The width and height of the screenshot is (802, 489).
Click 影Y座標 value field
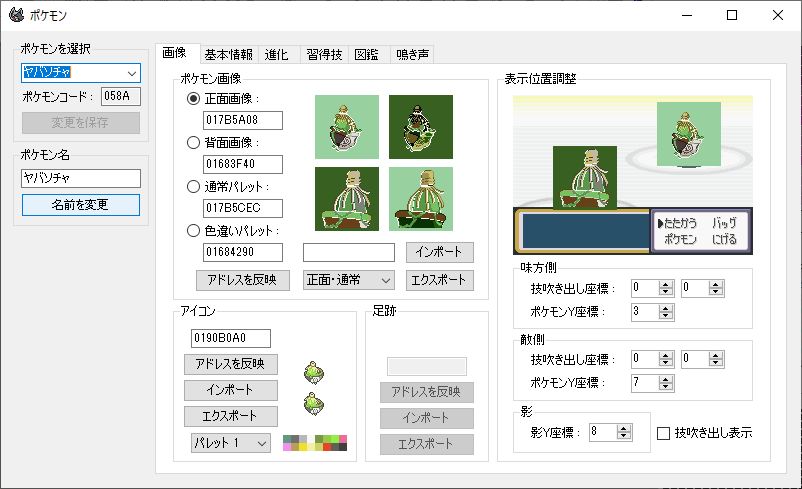click(604, 433)
